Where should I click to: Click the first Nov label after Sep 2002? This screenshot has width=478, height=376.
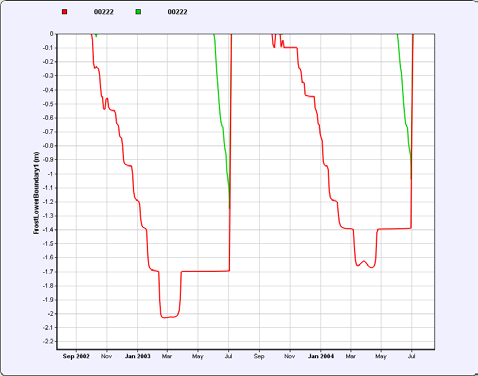106,356
